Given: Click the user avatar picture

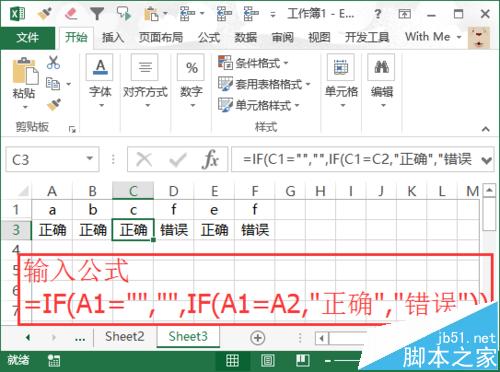Looking at the screenshot, I should point(479,38).
